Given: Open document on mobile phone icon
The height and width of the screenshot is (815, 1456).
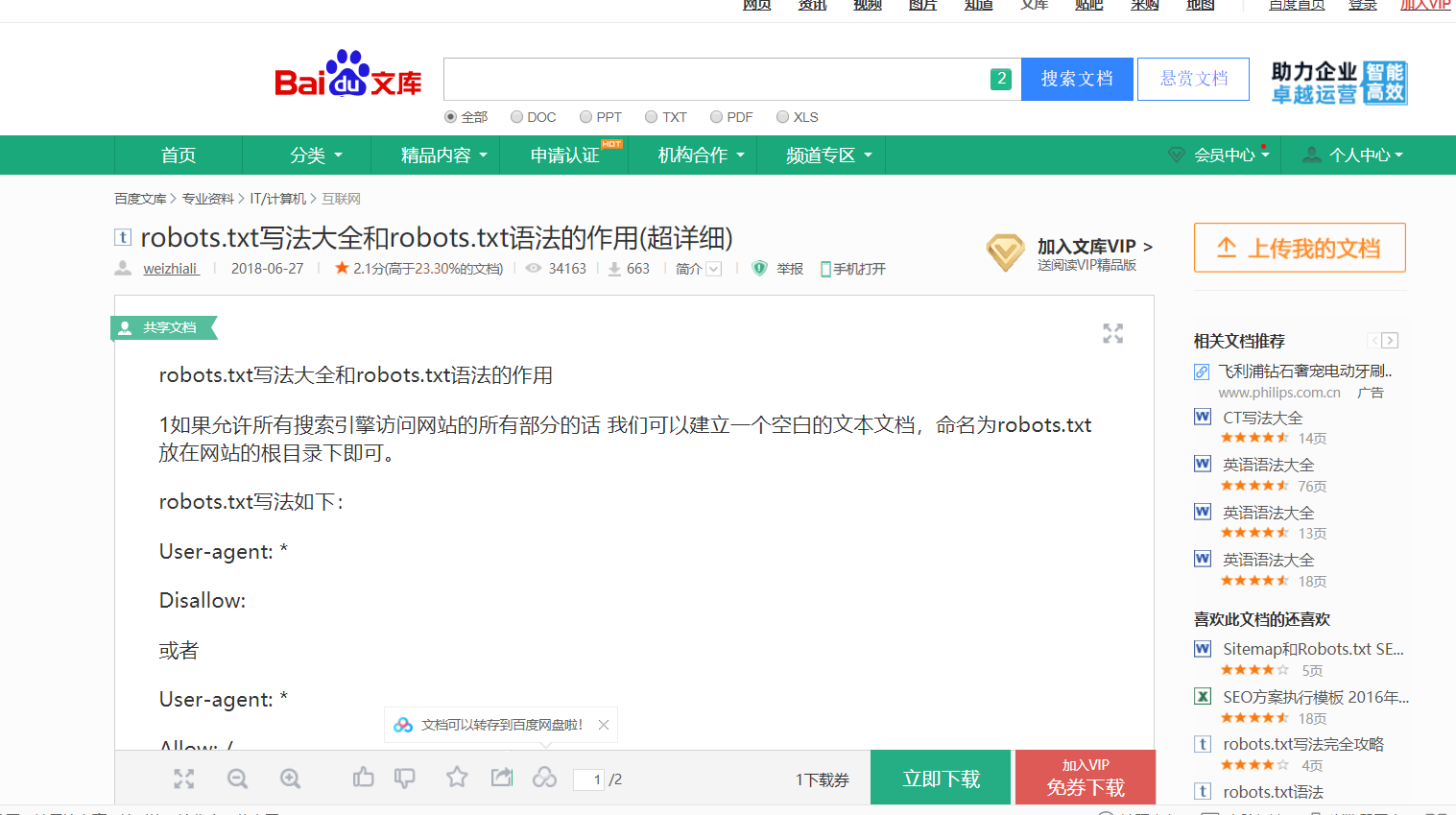Looking at the screenshot, I should [x=825, y=269].
